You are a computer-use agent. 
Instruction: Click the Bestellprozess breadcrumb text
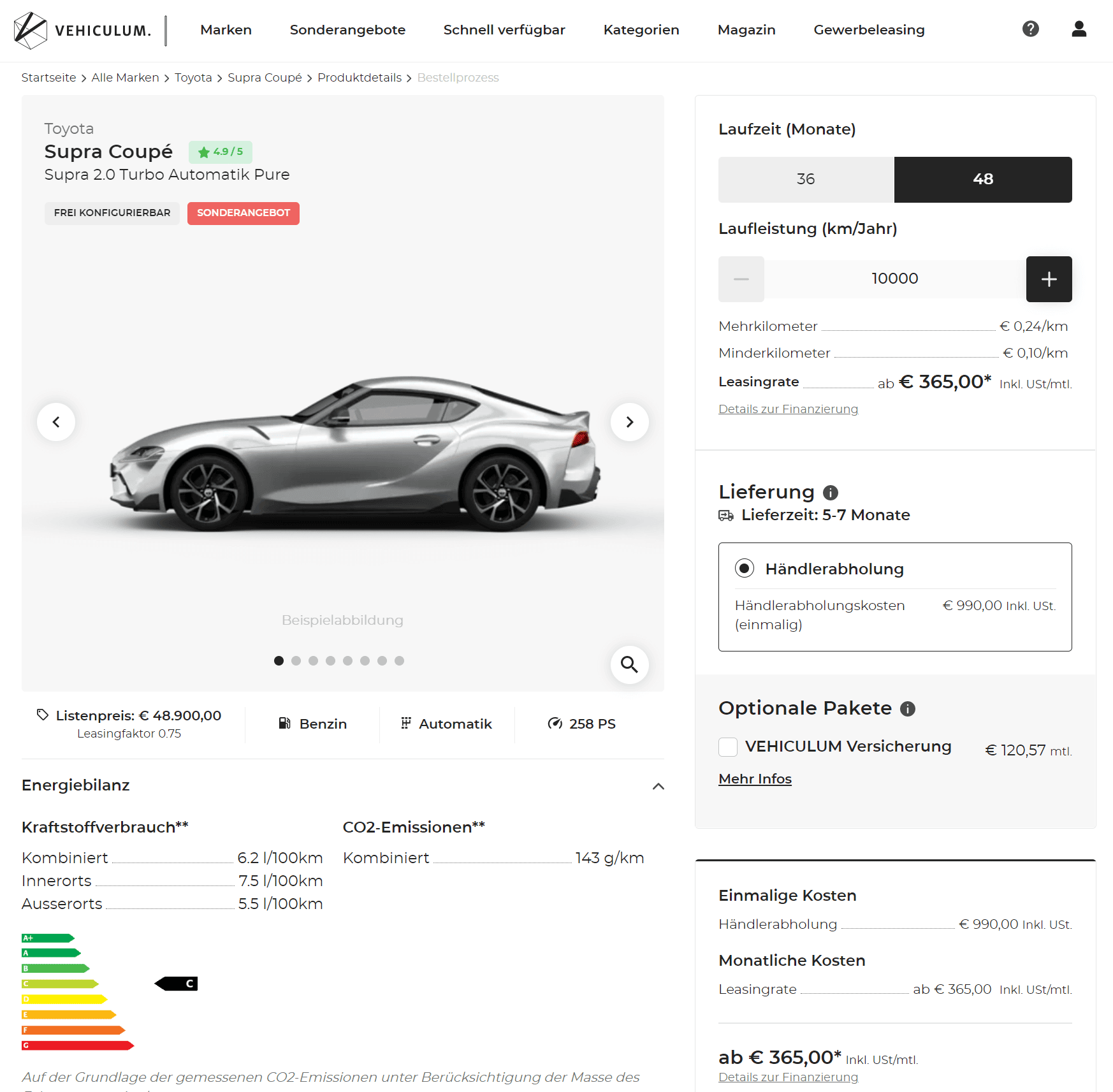click(458, 78)
